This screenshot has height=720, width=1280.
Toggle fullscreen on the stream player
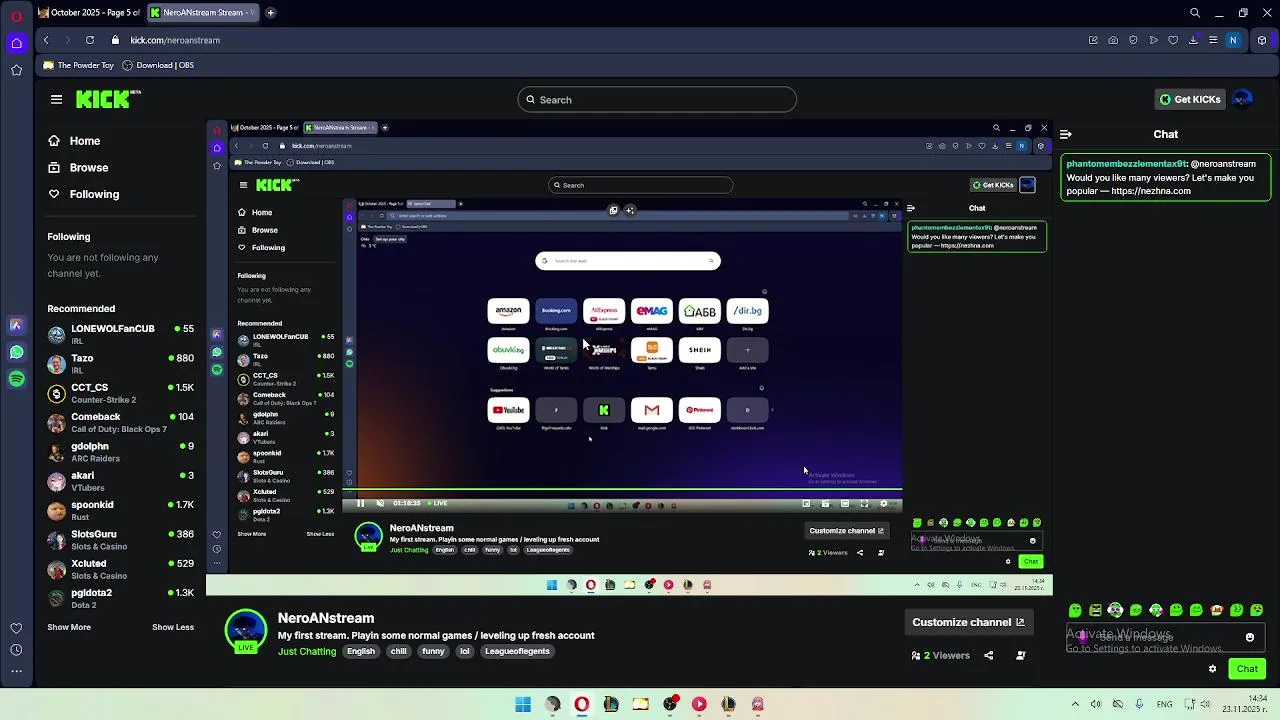click(x=864, y=504)
